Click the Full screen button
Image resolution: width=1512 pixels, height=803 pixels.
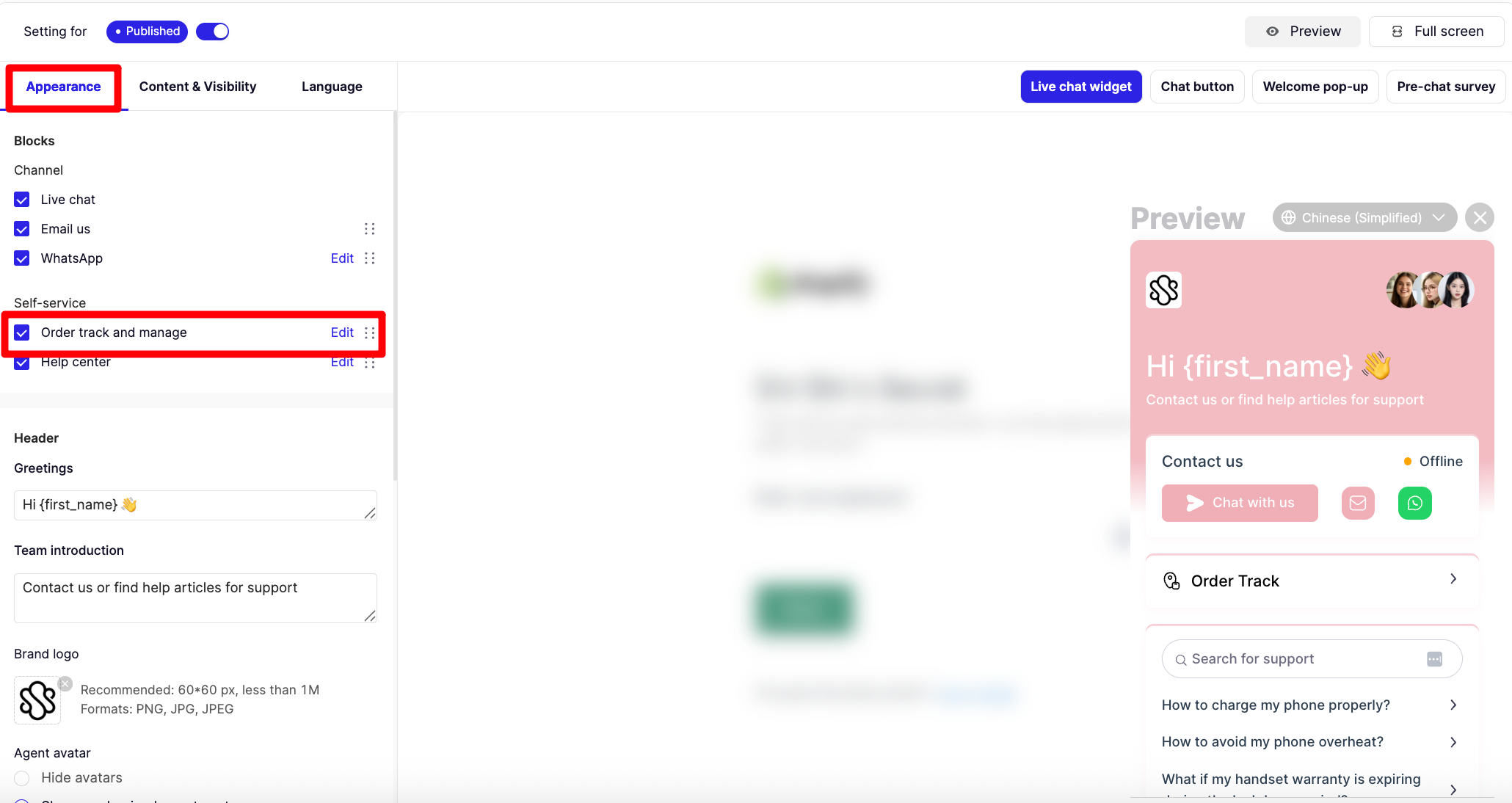1436,32
